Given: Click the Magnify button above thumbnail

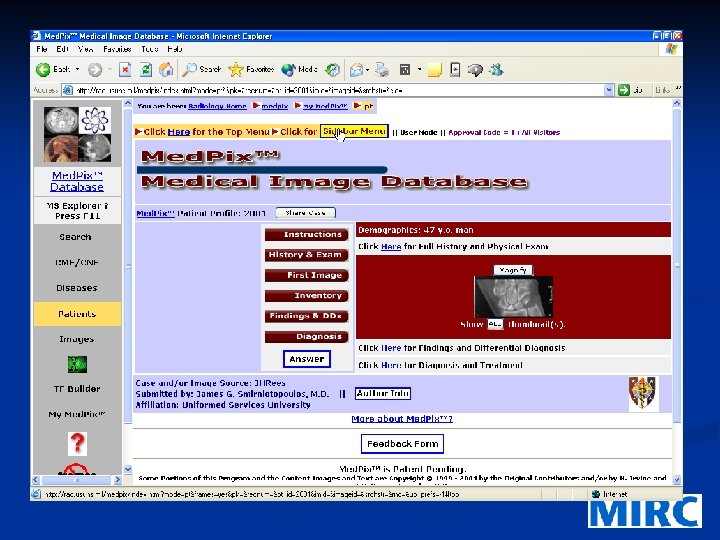Looking at the screenshot, I should 513,270.
